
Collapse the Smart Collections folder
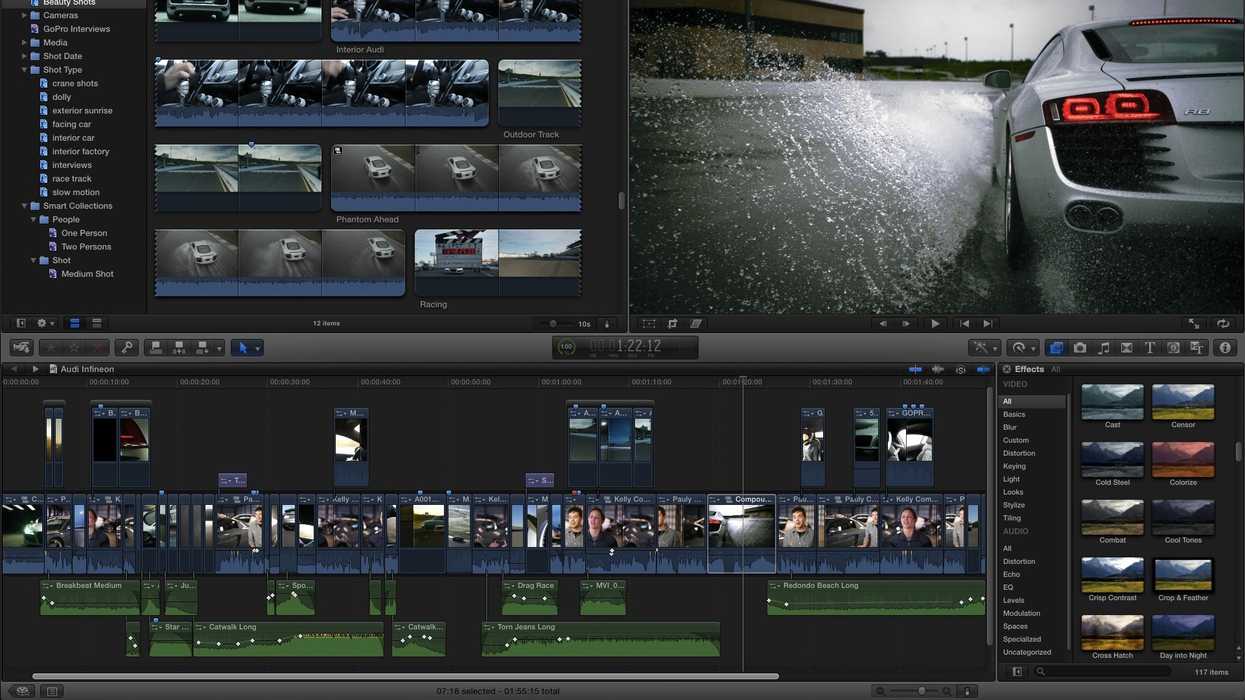click(x=24, y=206)
